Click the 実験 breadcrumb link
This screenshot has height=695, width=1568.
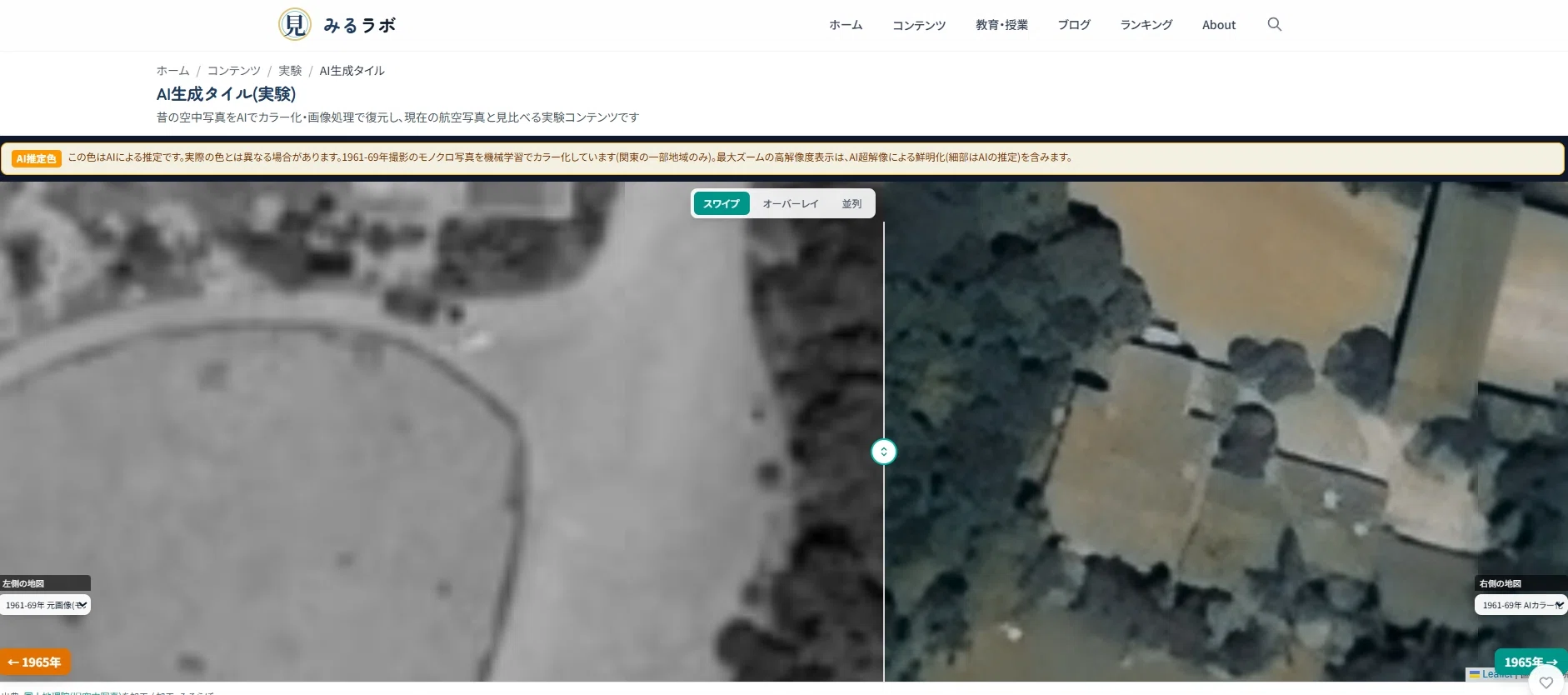tap(290, 71)
